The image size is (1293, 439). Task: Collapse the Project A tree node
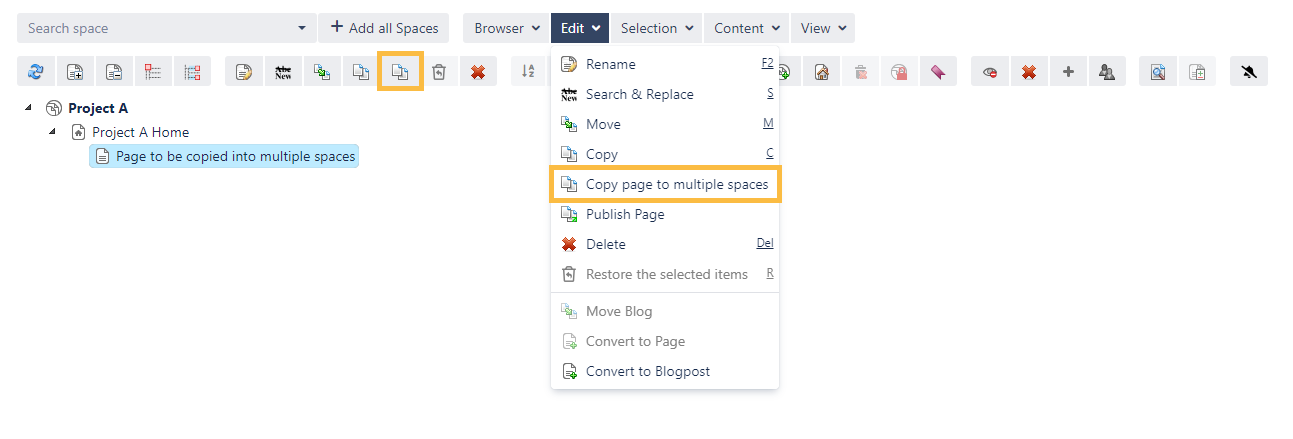[28, 108]
